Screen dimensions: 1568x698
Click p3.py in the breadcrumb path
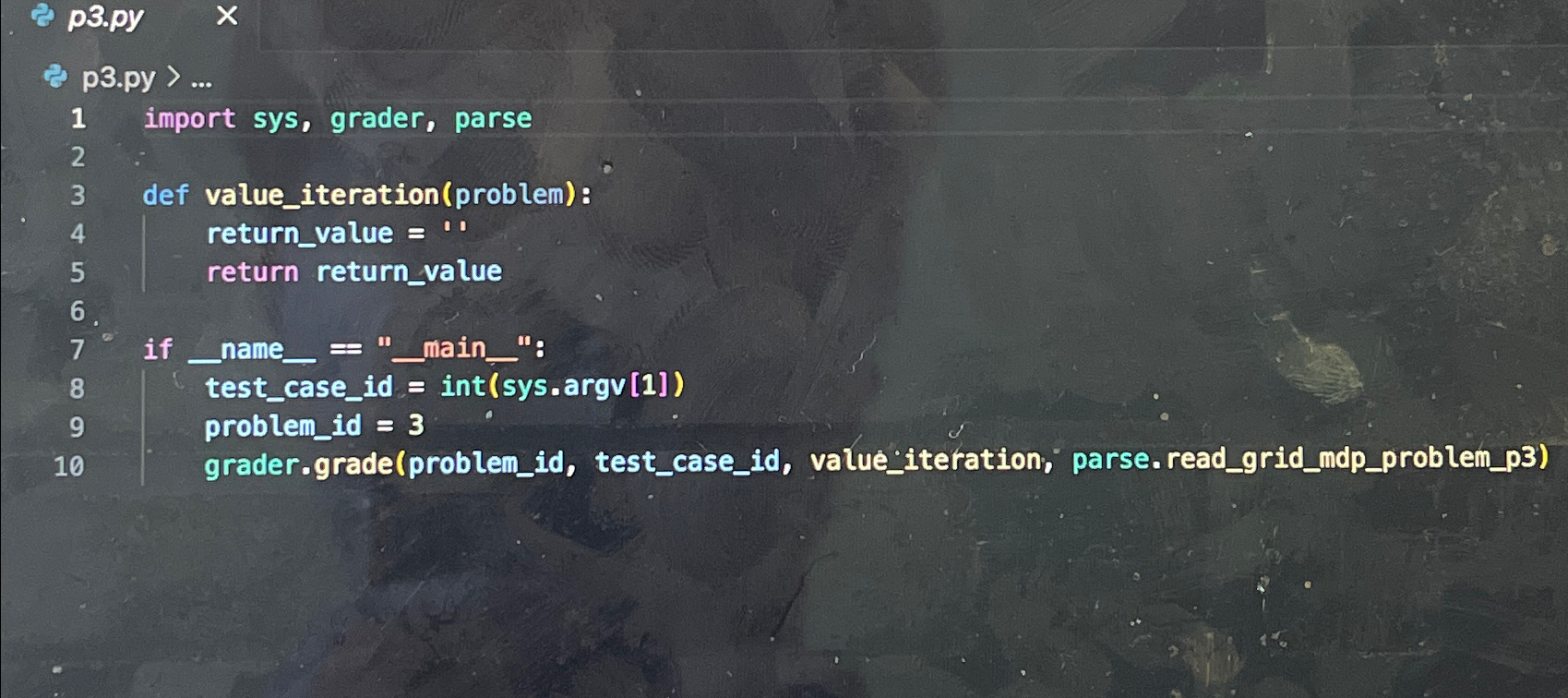[118, 78]
